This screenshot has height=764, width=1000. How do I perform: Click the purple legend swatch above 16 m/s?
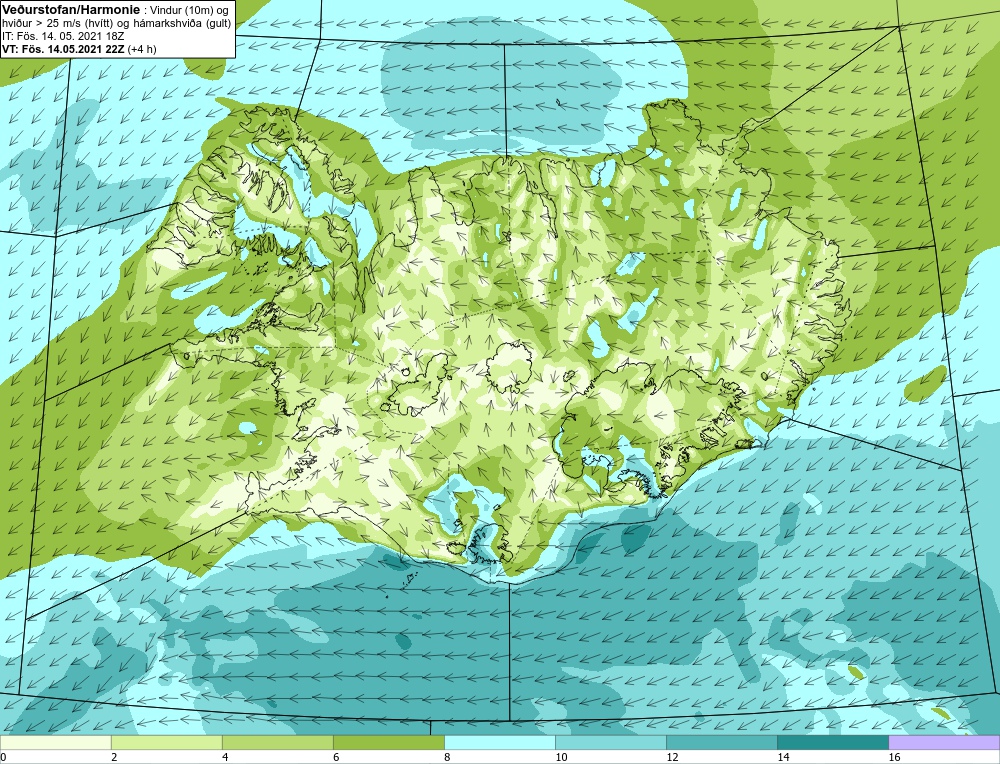[944, 742]
